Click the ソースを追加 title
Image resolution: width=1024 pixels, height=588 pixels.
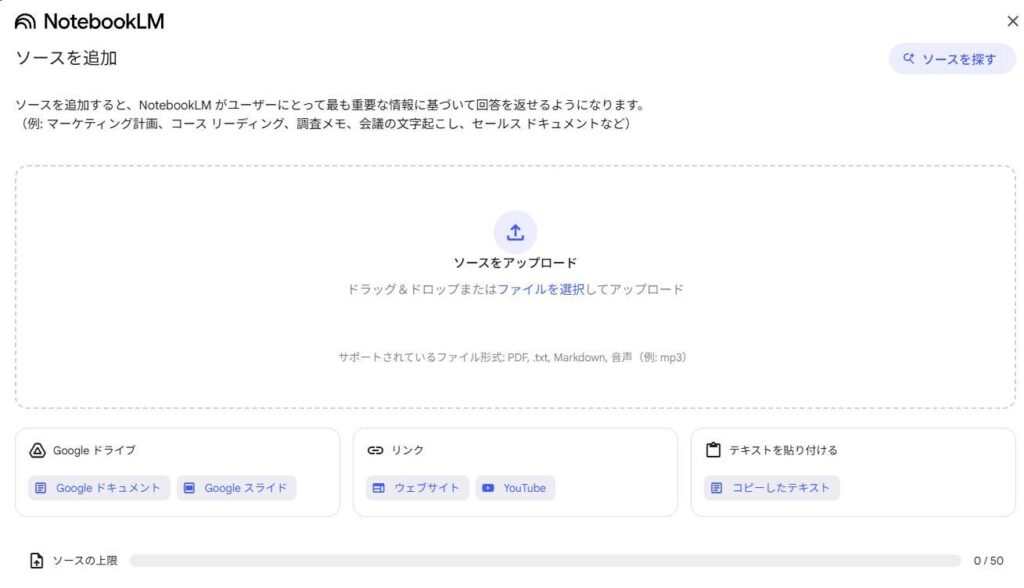pos(66,58)
